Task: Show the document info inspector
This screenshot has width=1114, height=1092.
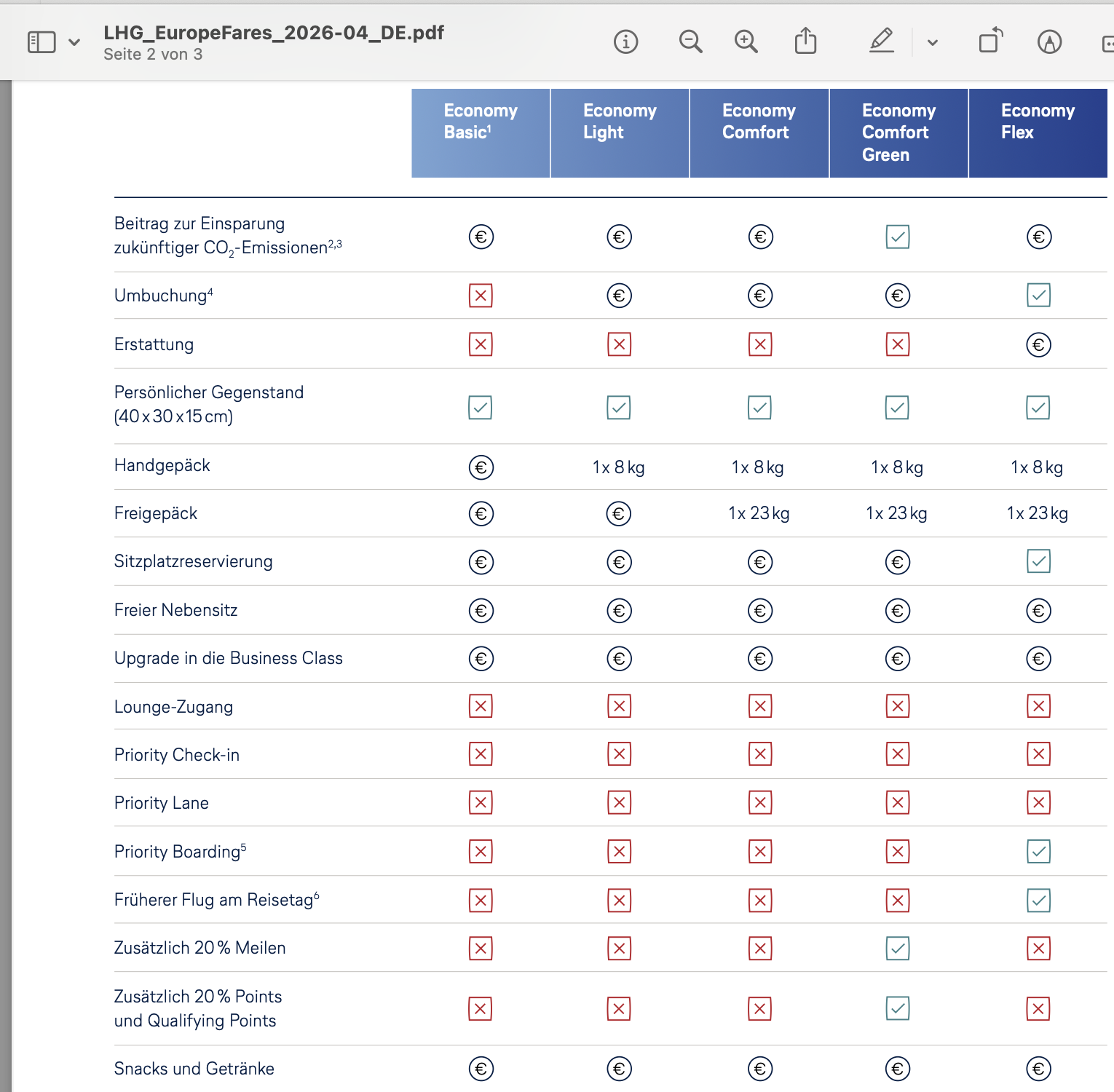Action: click(625, 42)
